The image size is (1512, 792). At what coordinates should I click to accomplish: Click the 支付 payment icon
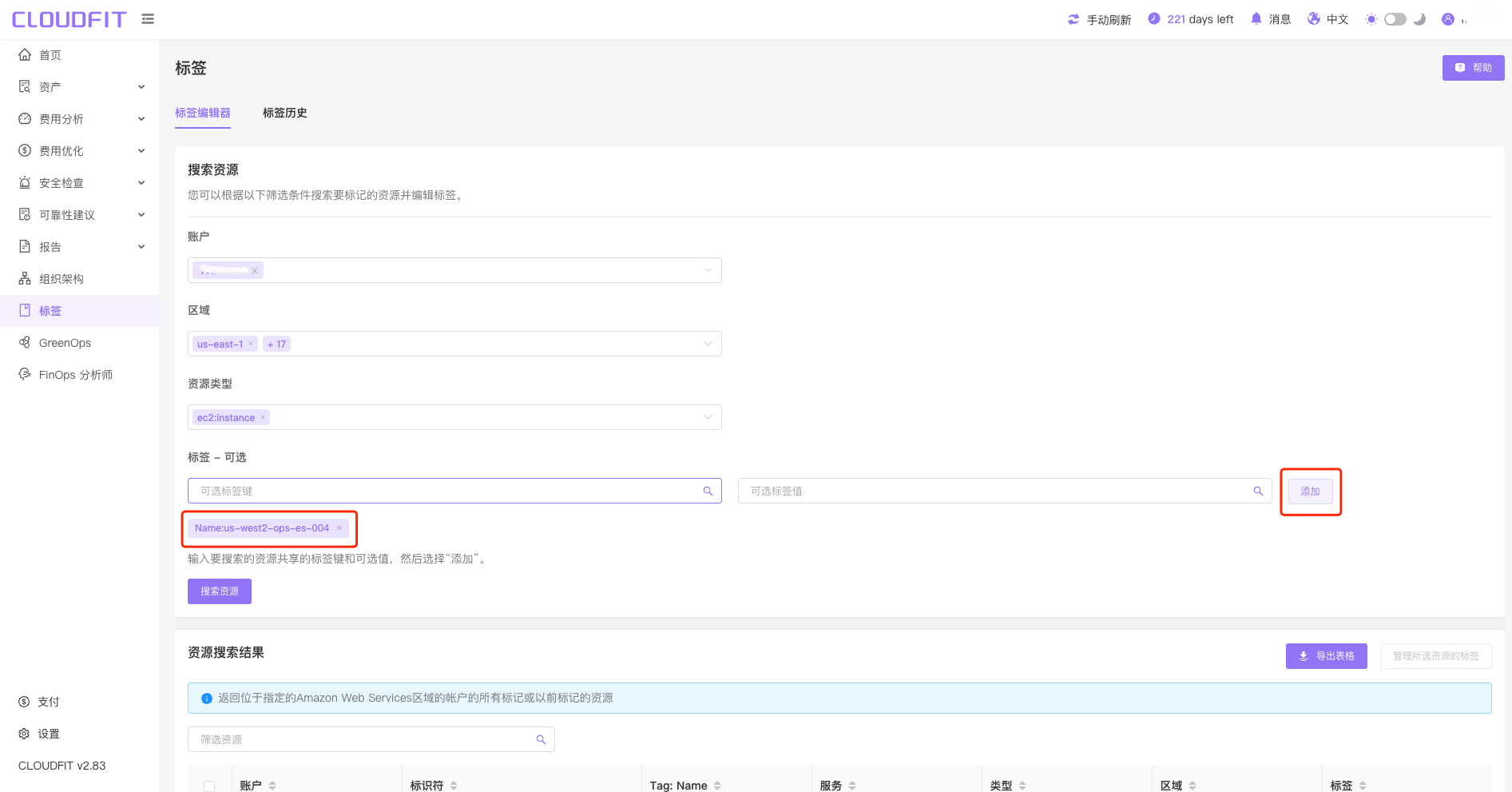pos(24,702)
